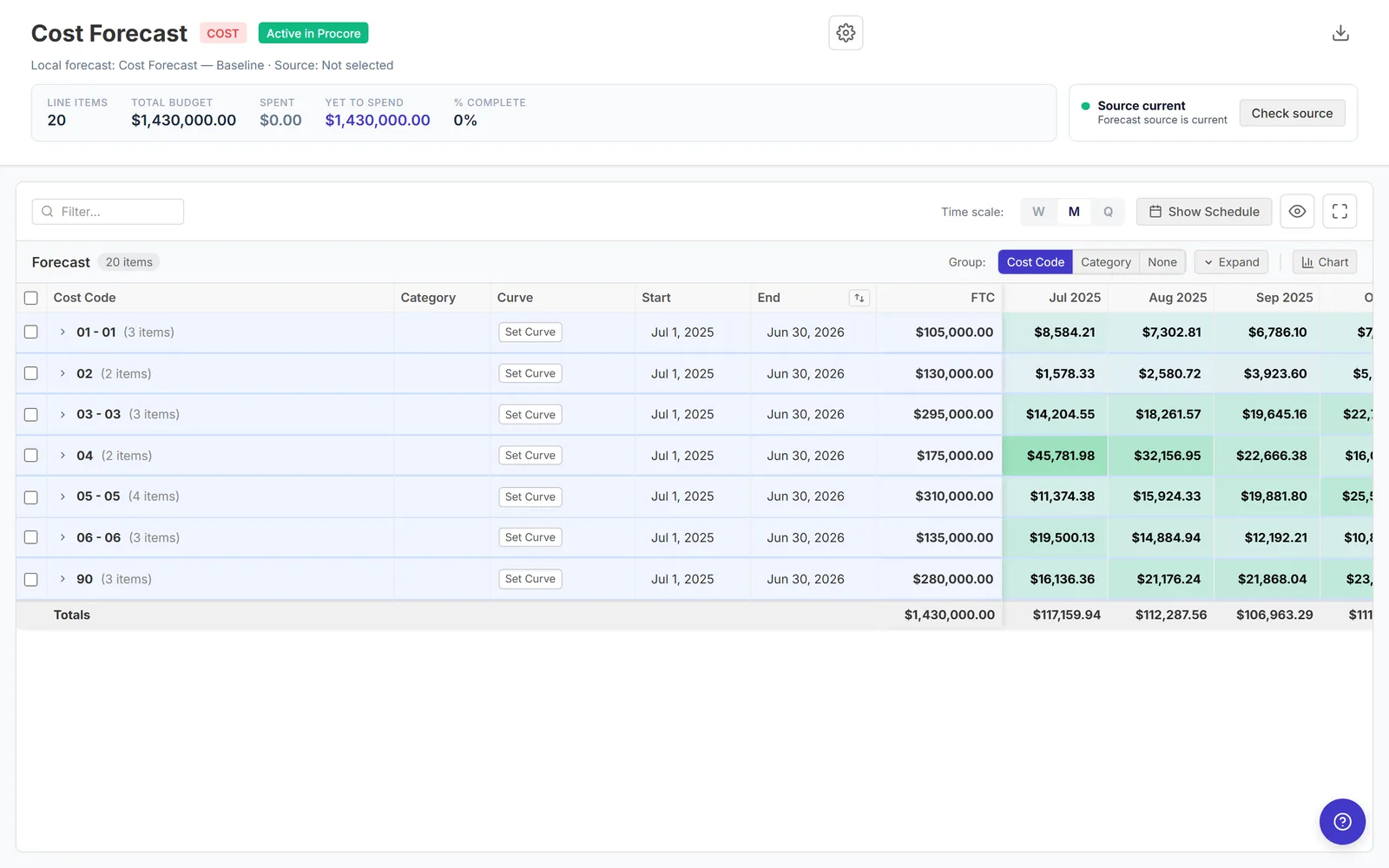The height and width of the screenshot is (868, 1389).
Task: Switch time scale to Weekly (W)
Action: 1038,212
